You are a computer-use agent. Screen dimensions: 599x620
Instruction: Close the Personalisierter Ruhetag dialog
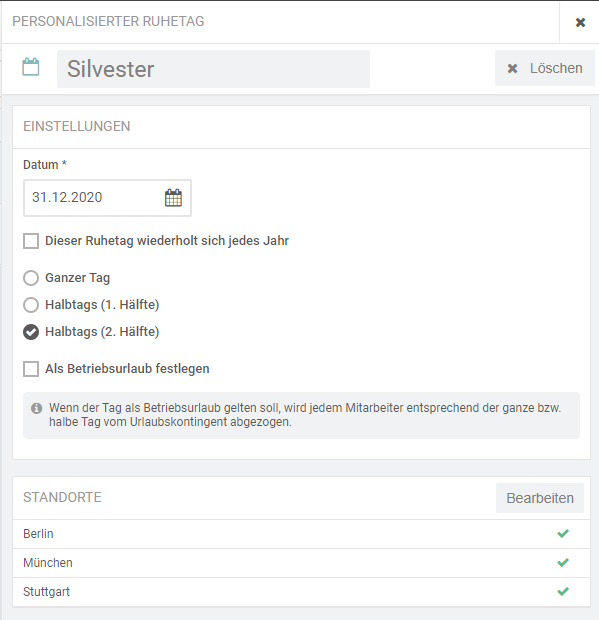tap(580, 23)
